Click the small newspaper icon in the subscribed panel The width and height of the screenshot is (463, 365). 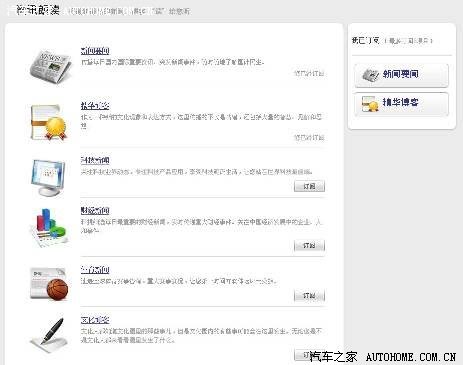point(370,75)
